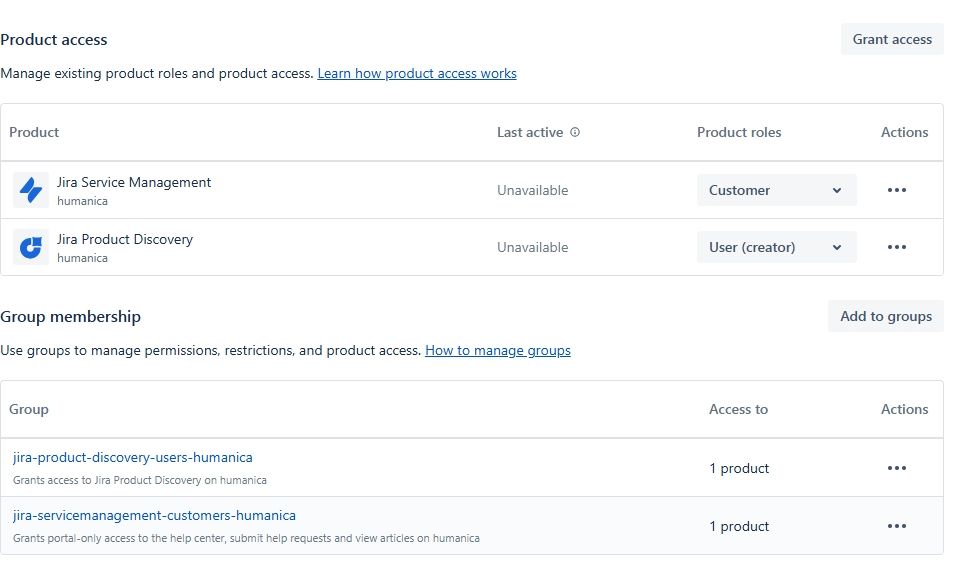971x561 pixels.
Task: Click Unavailable in Jira Product Discovery row
Action: coord(533,247)
